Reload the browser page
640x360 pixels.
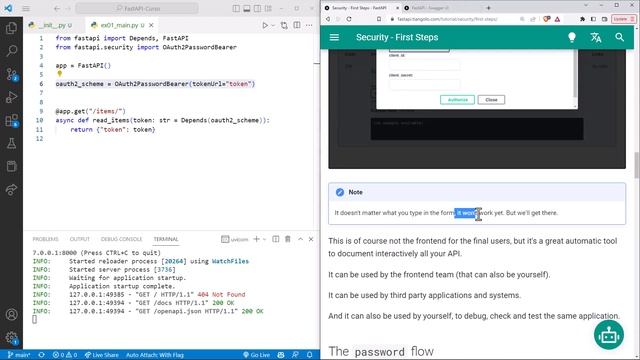point(349,19)
